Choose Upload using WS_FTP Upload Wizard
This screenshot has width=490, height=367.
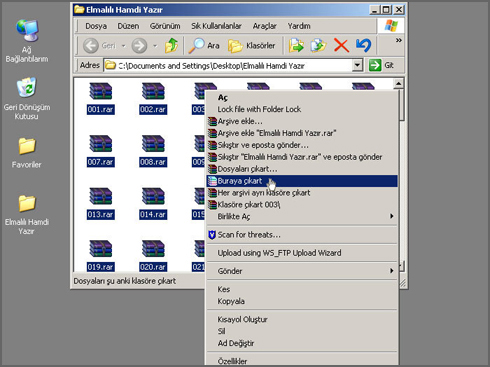click(302, 253)
